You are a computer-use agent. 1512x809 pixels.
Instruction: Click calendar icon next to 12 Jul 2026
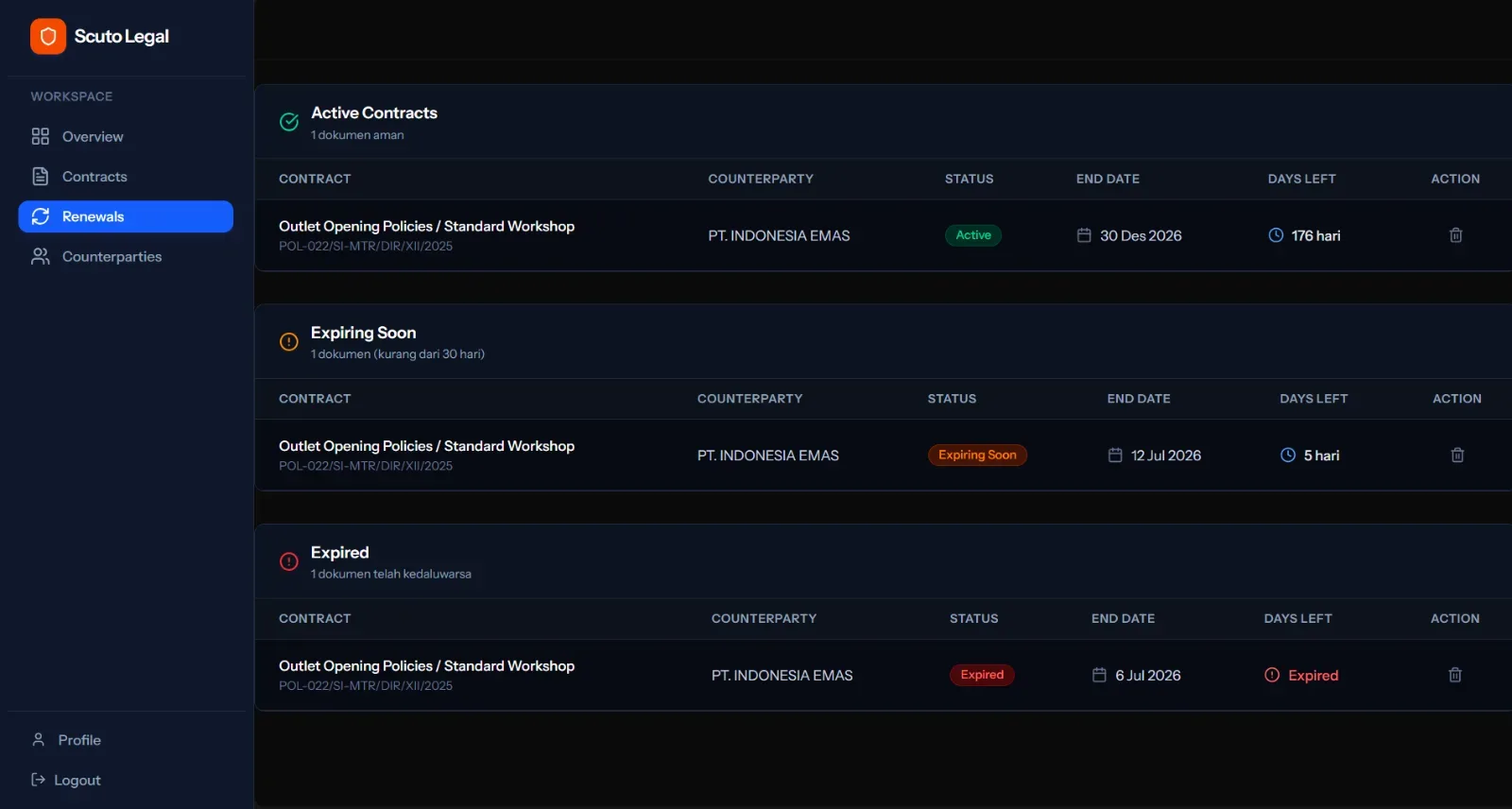point(1115,456)
